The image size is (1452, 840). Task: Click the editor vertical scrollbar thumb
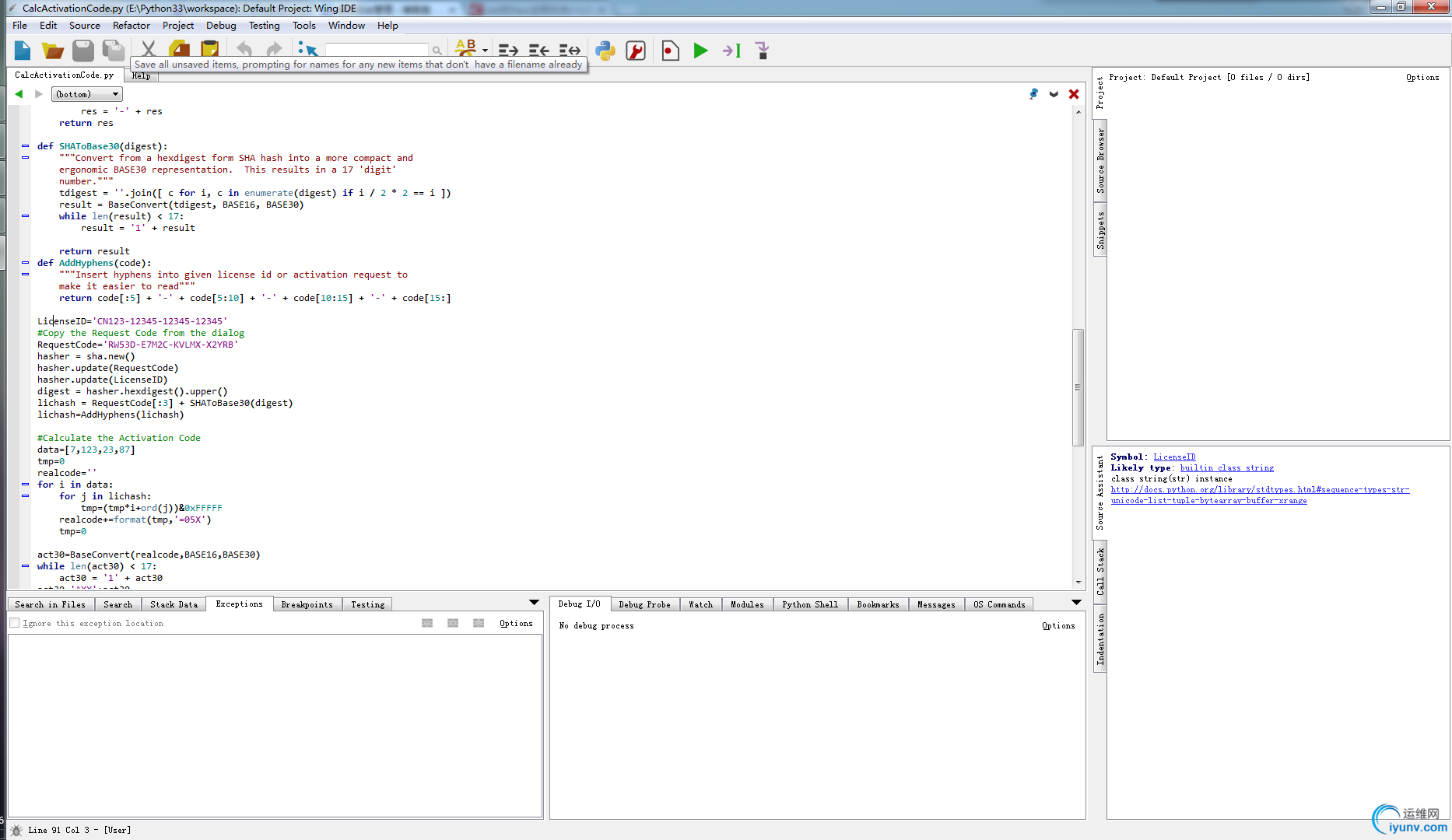coord(1078,387)
